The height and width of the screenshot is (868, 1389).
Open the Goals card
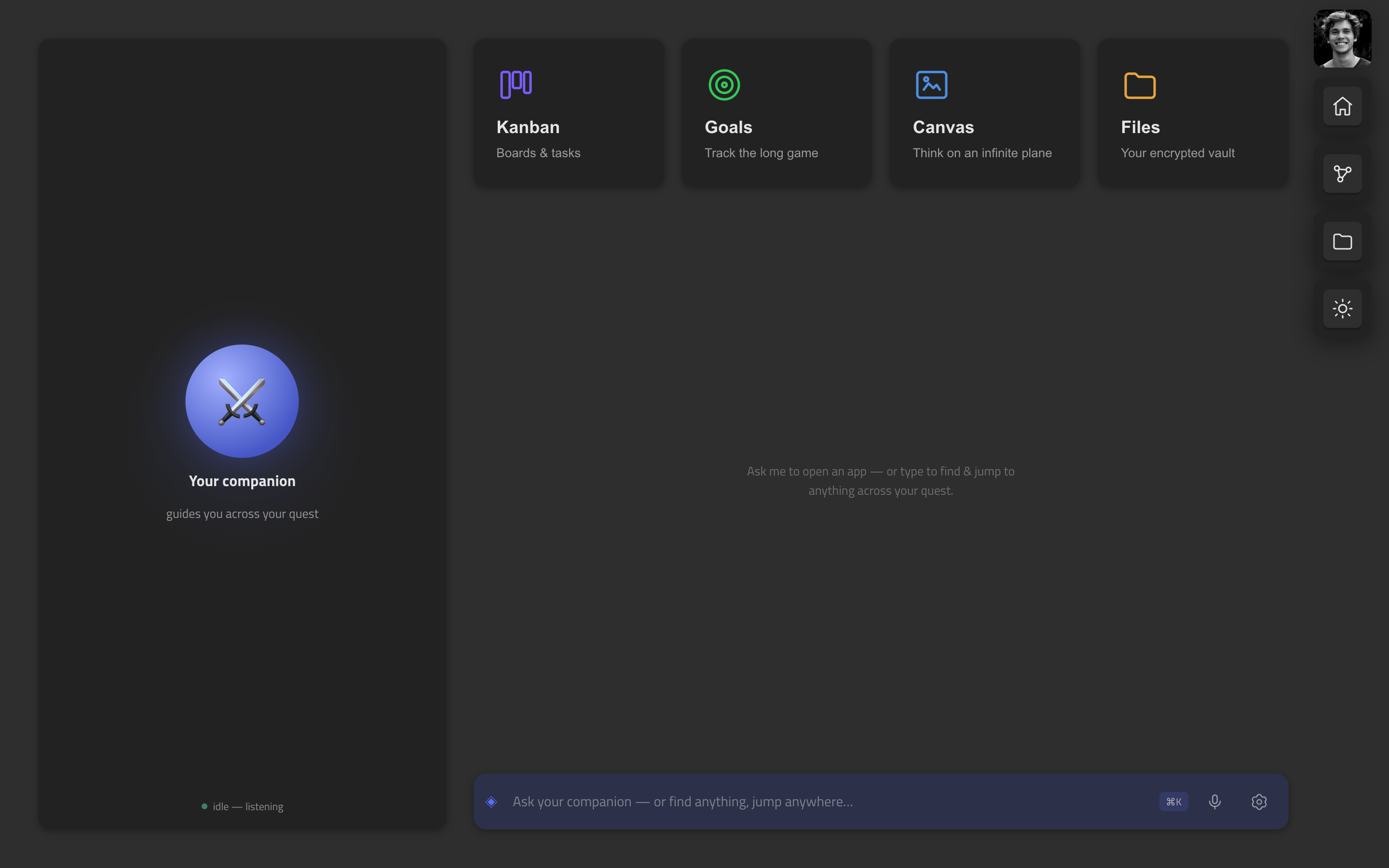tap(776, 112)
